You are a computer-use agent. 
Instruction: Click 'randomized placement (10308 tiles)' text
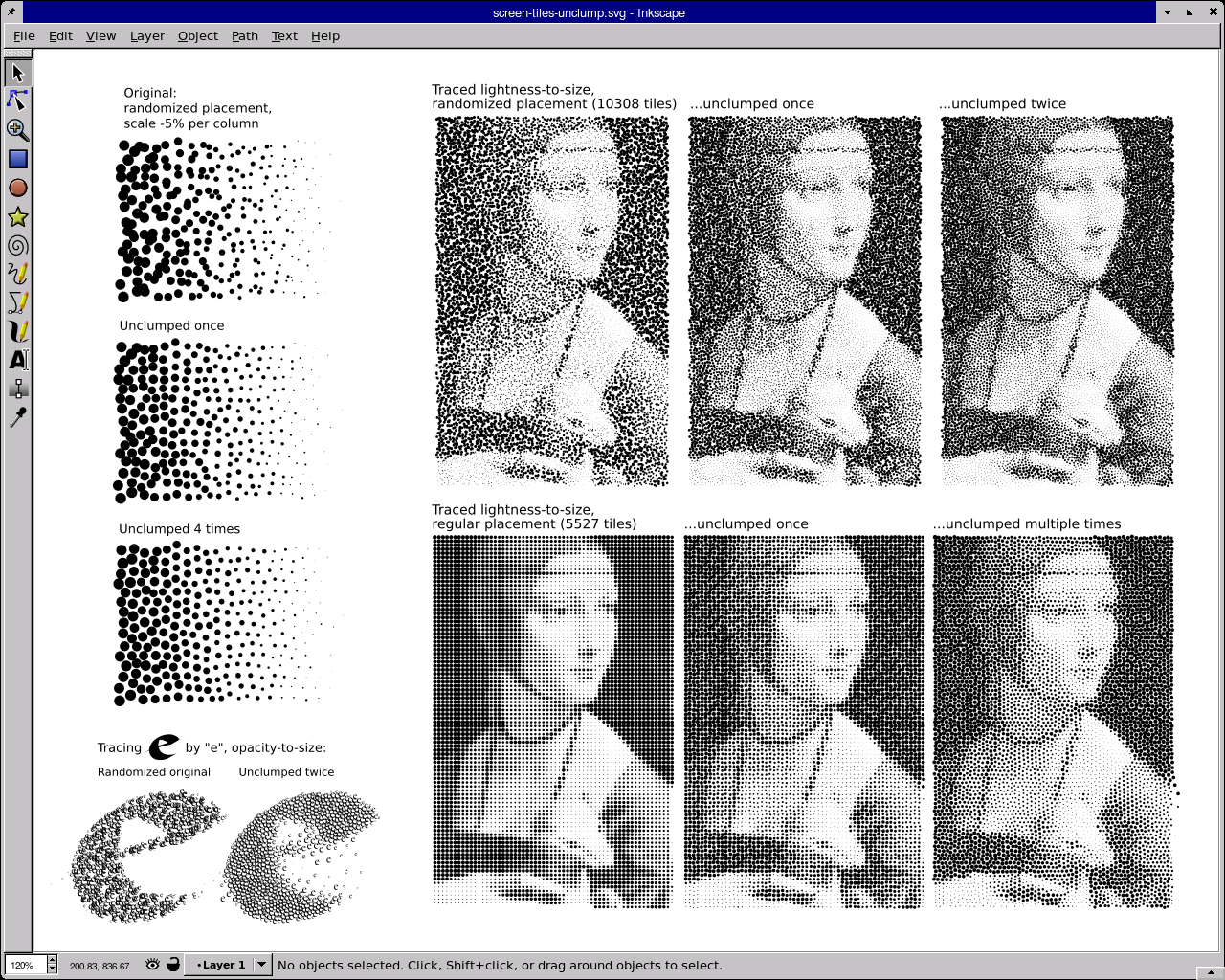pyautogui.click(x=554, y=103)
